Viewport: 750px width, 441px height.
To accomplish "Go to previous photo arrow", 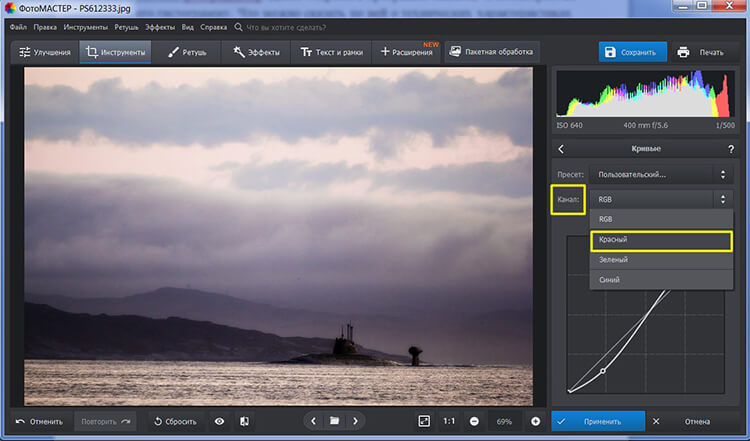I will [x=314, y=421].
